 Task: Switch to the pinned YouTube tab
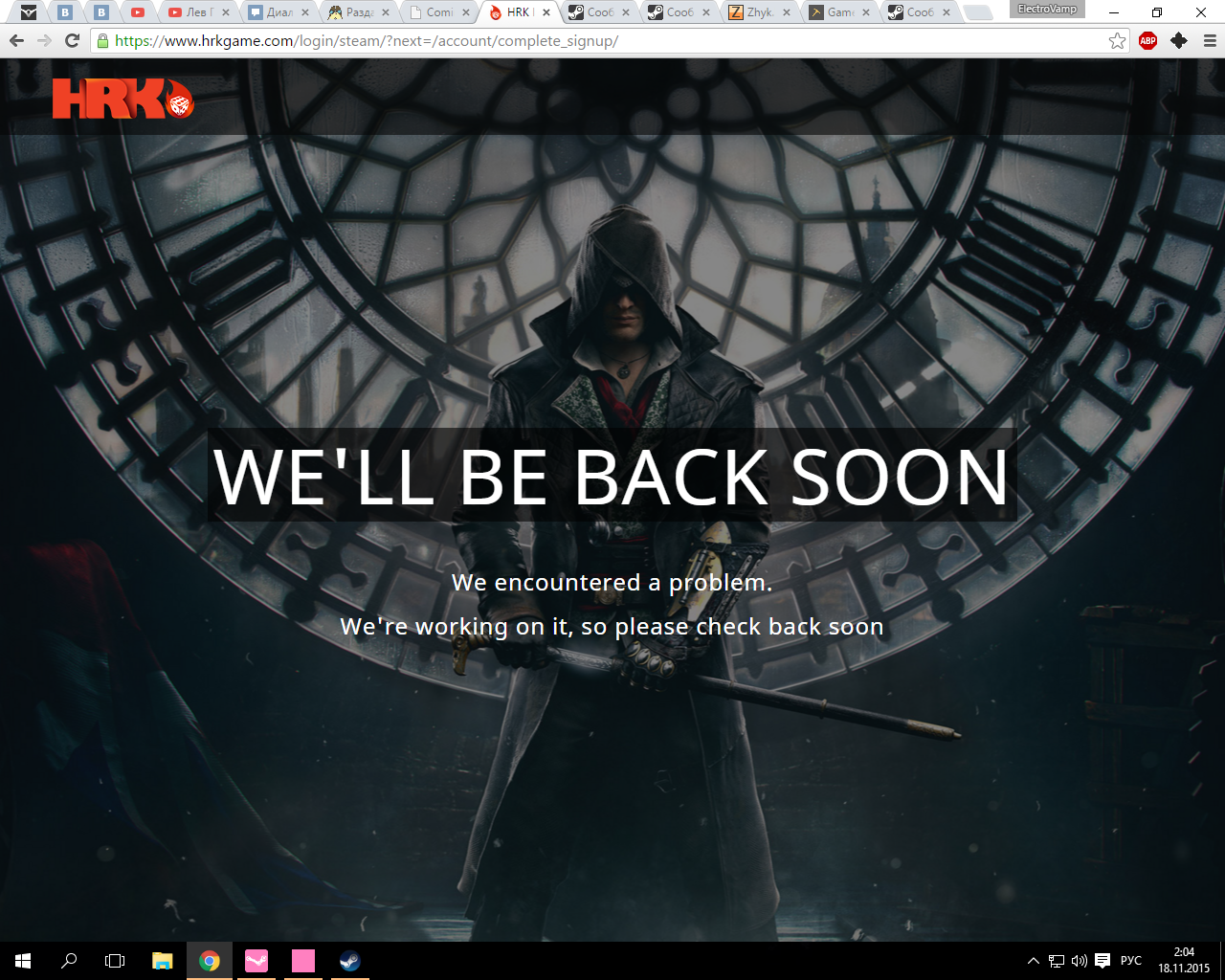138,12
